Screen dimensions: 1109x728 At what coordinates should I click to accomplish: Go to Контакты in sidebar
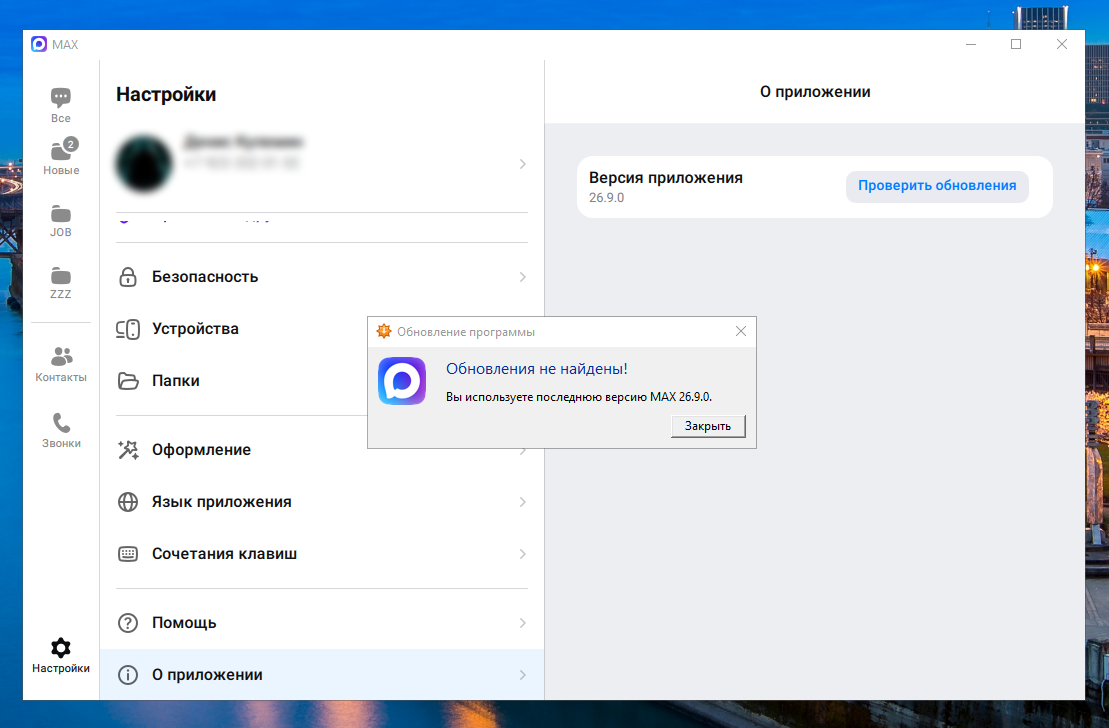pyautogui.click(x=61, y=364)
